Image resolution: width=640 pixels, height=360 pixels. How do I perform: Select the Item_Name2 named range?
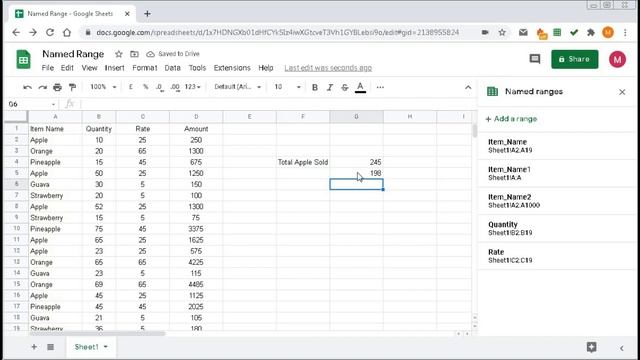click(x=557, y=201)
